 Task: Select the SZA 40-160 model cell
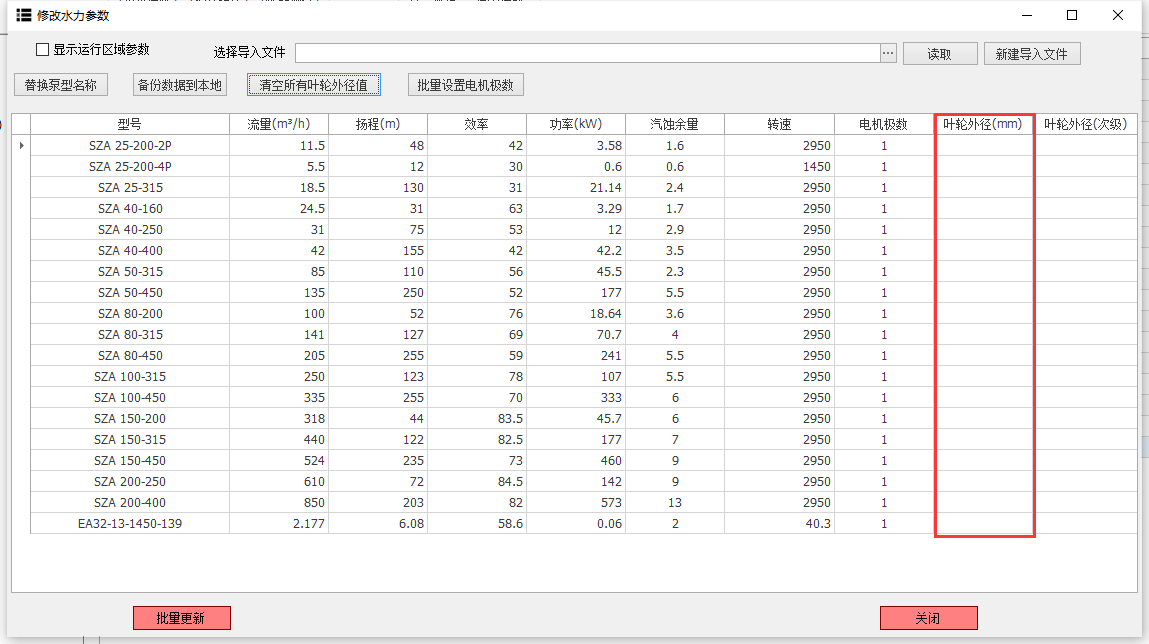[130, 209]
